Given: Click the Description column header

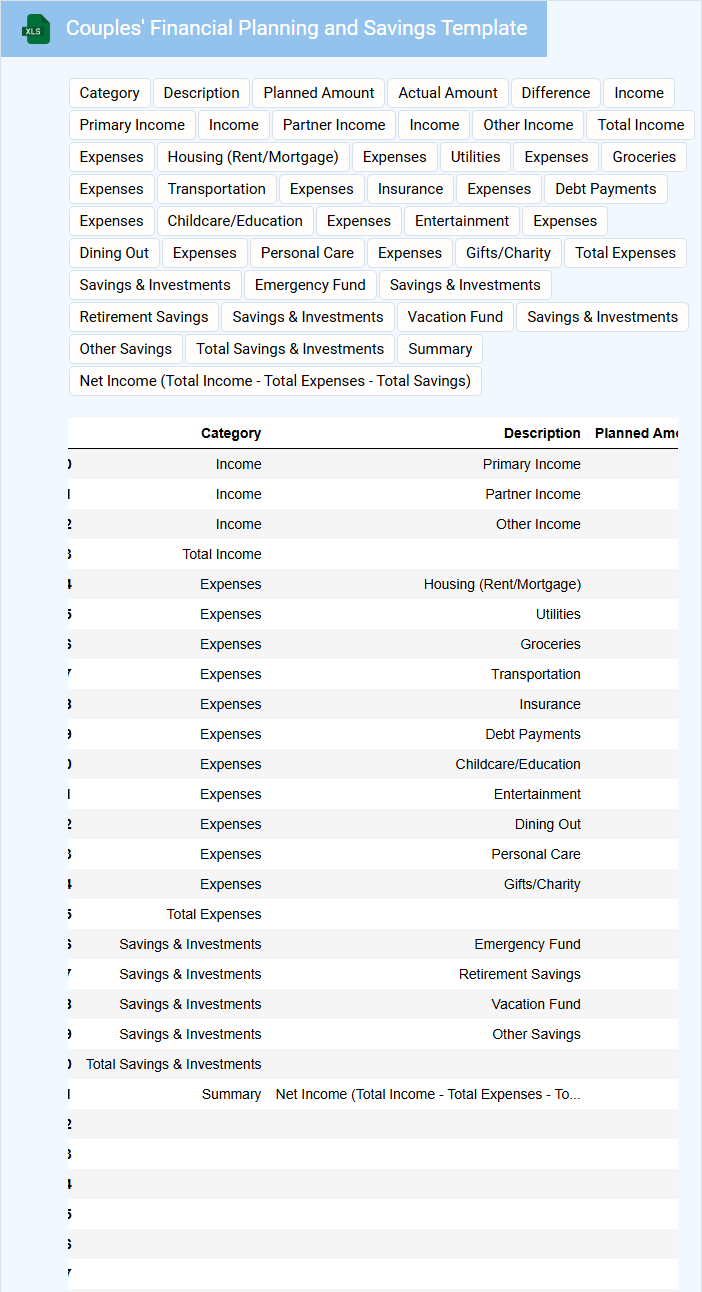Looking at the screenshot, I should pos(542,433).
